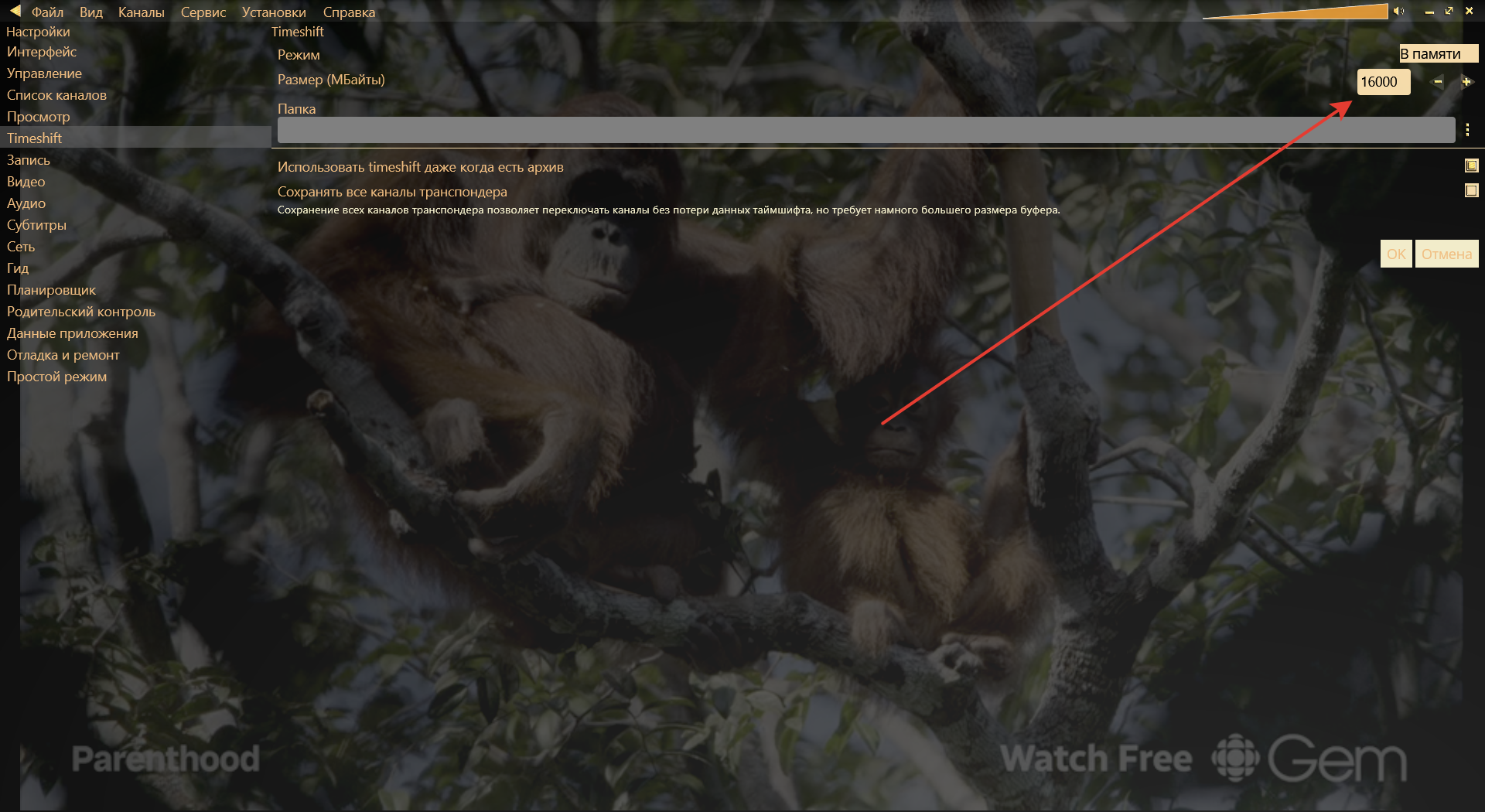Open the Режим dropdown 'В памяти'
Viewport: 1485px width, 812px height.
click(x=1438, y=53)
